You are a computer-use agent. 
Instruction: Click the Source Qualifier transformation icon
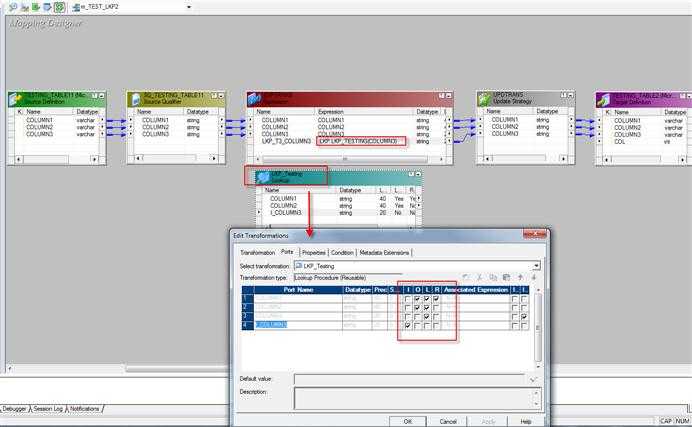135,99
